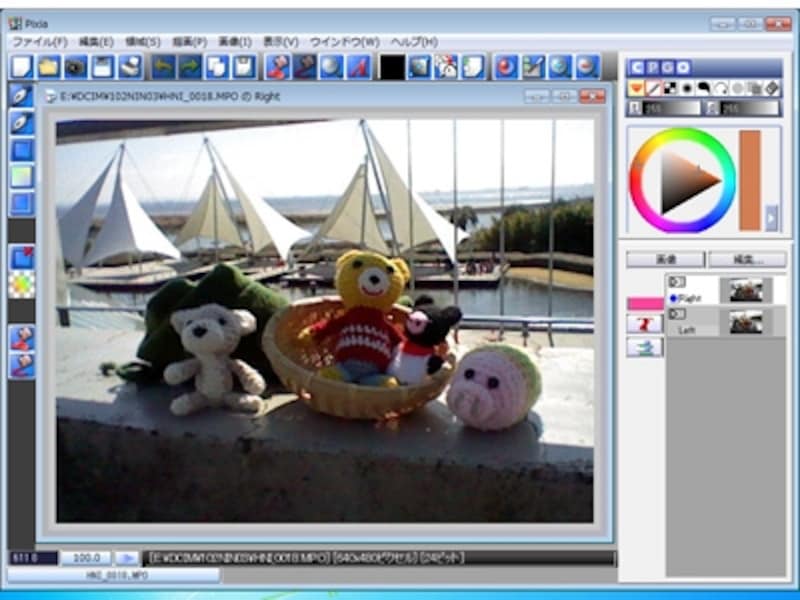Select the red stamp tool in left toolbar
The width and height of the screenshot is (800, 600).
coord(22,338)
